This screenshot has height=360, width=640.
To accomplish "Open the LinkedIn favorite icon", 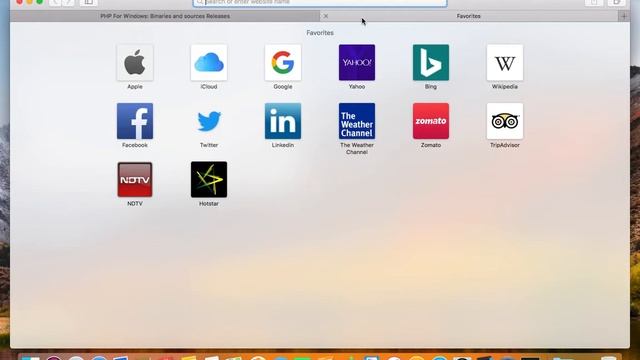I will pyautogui.click(x=283, y=121).
